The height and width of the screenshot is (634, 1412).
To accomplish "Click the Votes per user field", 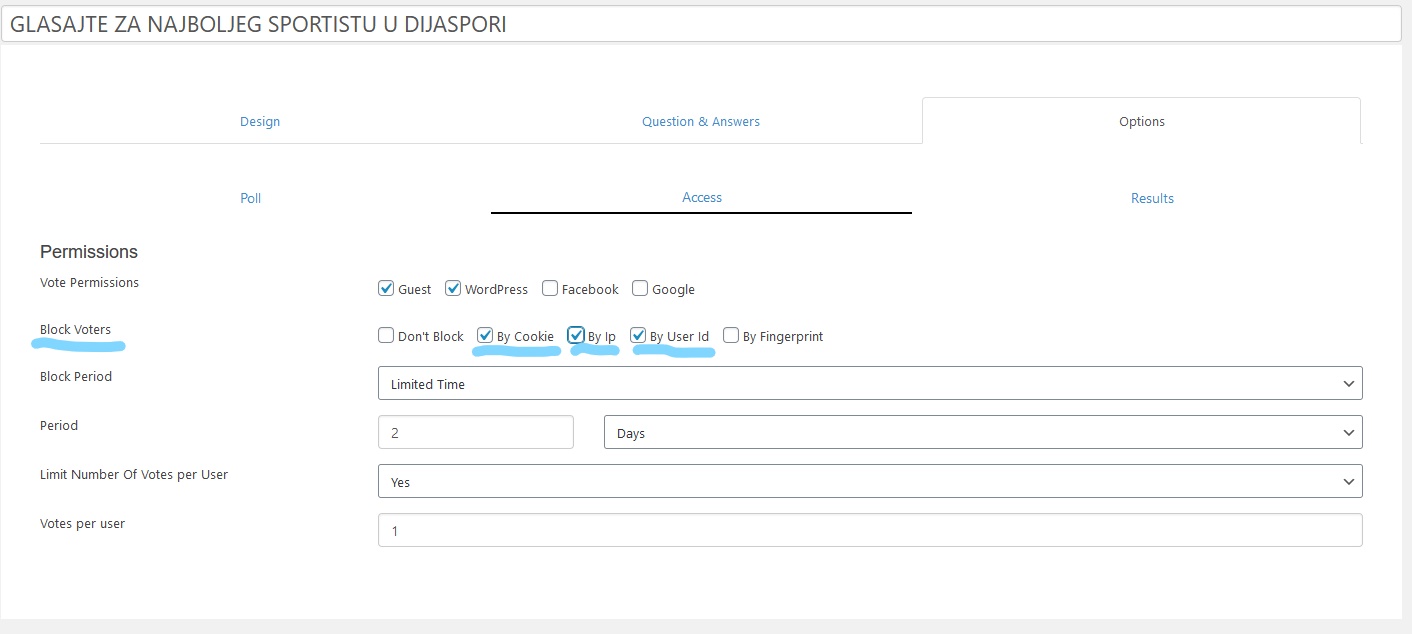I will (x=870, y=530).
